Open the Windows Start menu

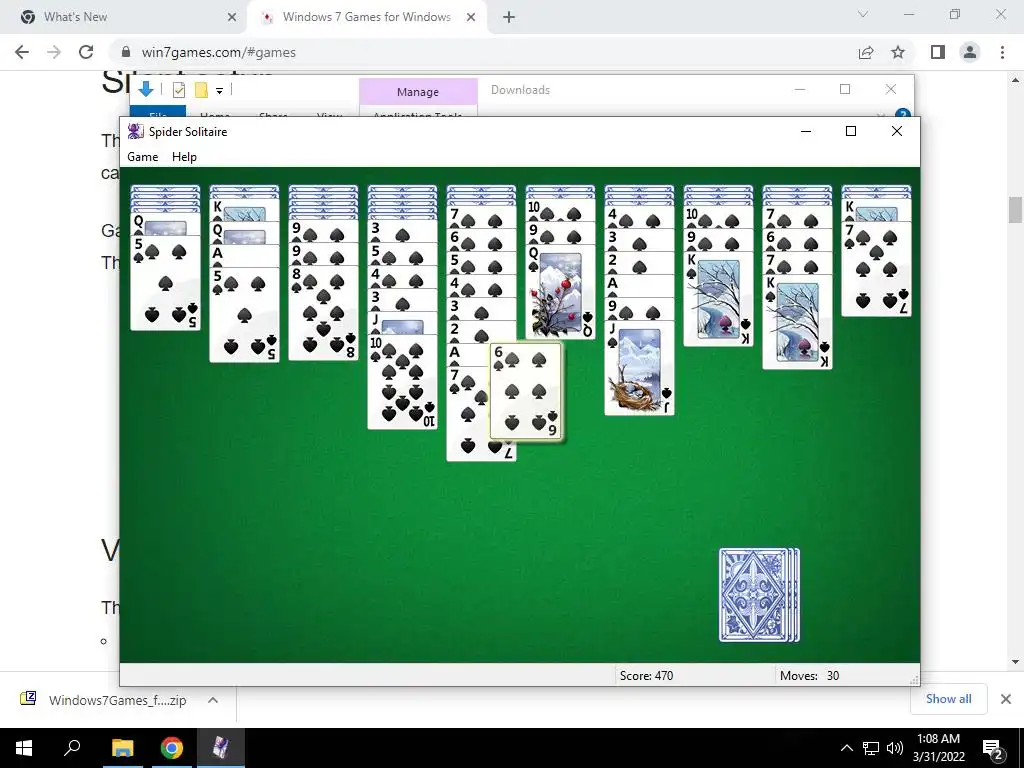pos(24,748)
